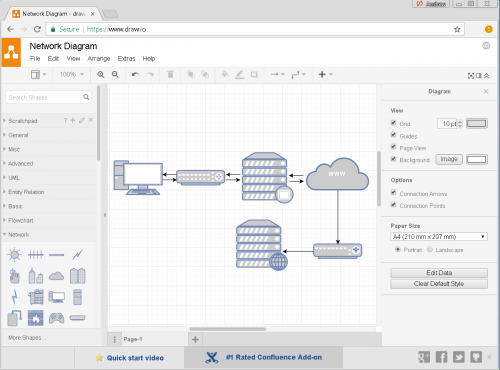Click the Delete trash icon
This screenshot has width=500, height=370.
(x=170, y=74)
